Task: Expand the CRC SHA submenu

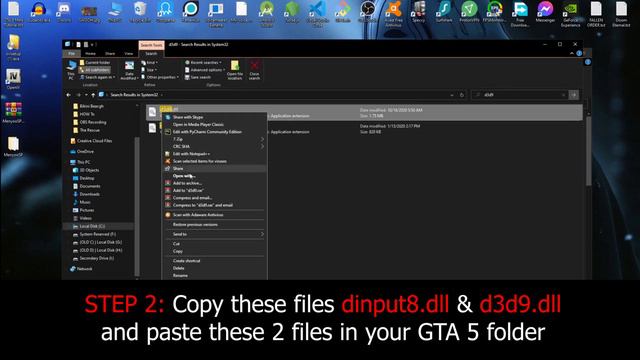Action: pyautogui.click(x=215, y=147)
